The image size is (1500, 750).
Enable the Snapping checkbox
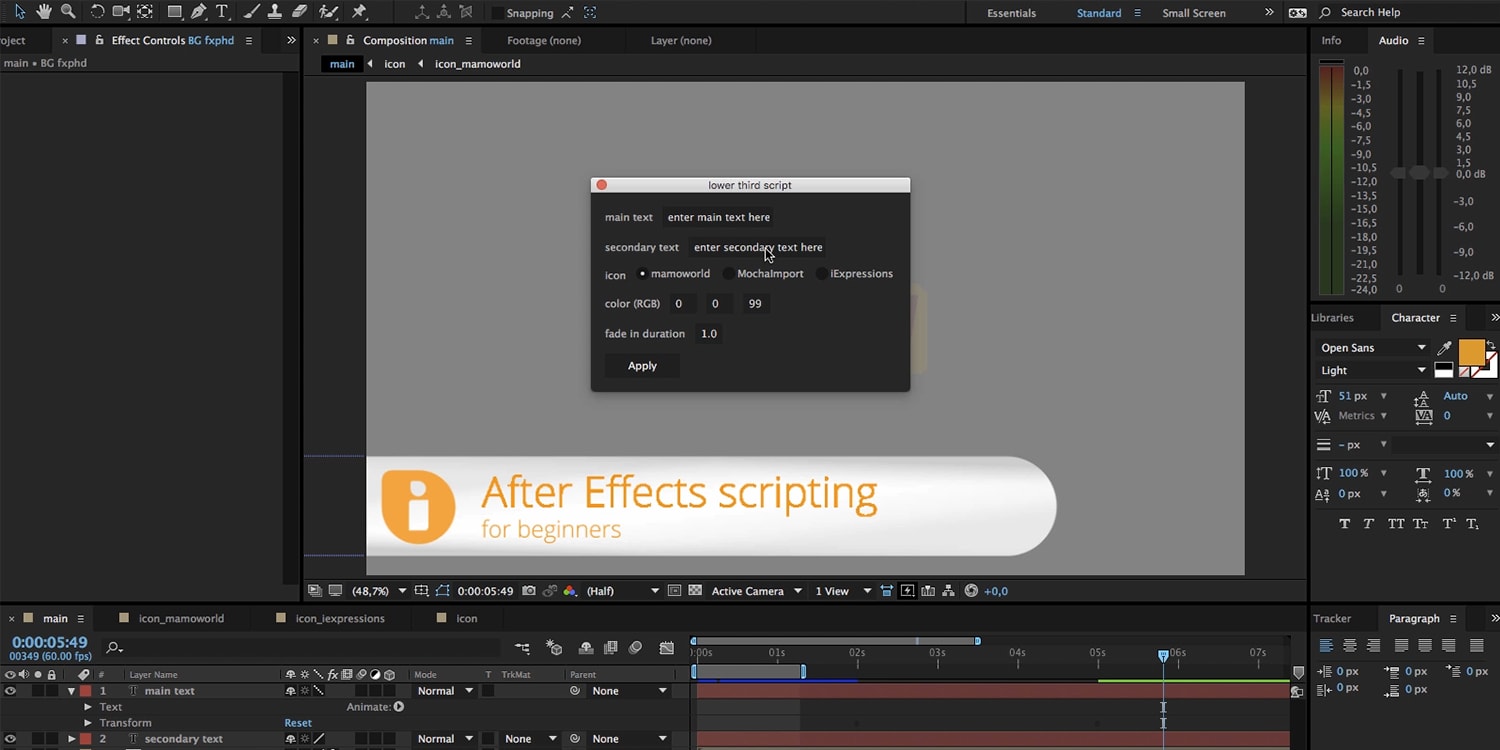point(497,13)
